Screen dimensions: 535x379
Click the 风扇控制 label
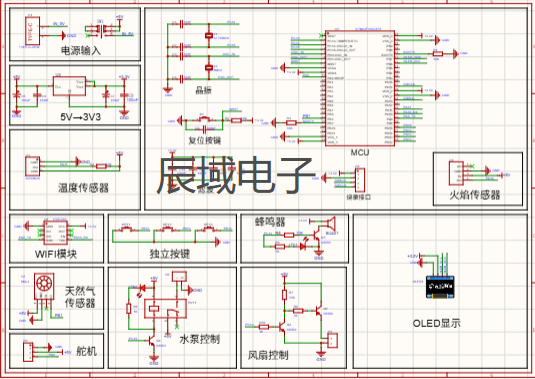(x=268, y=355)
